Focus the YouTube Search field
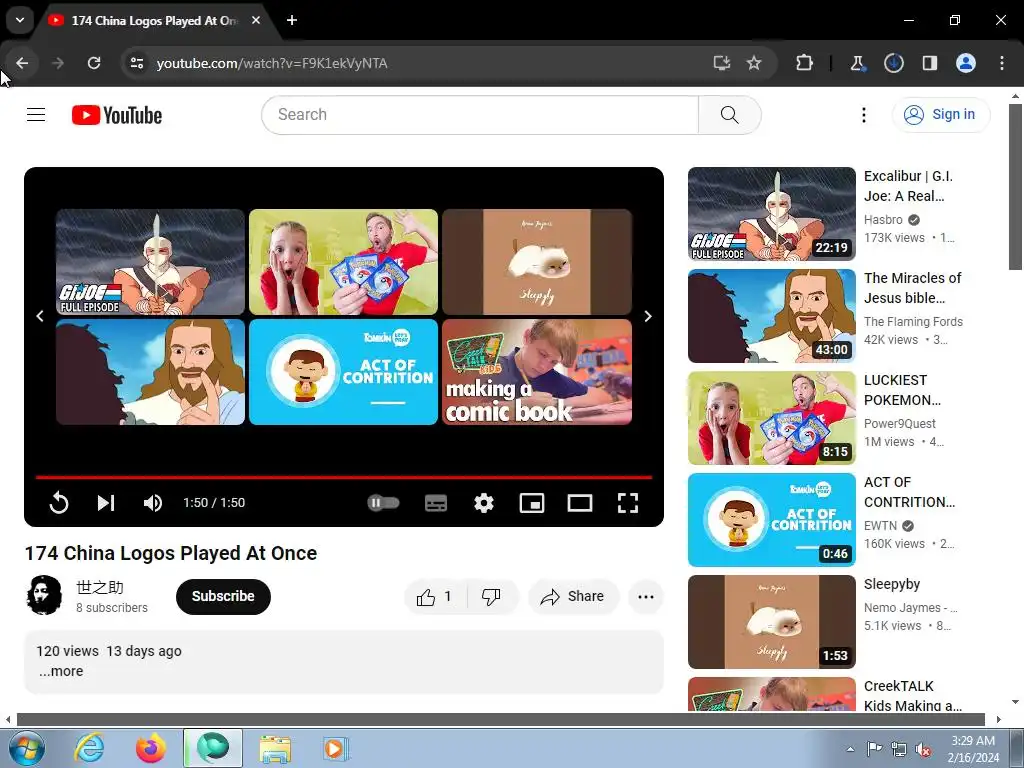The width and height of the screenshot is (1024, 768). 480,115
